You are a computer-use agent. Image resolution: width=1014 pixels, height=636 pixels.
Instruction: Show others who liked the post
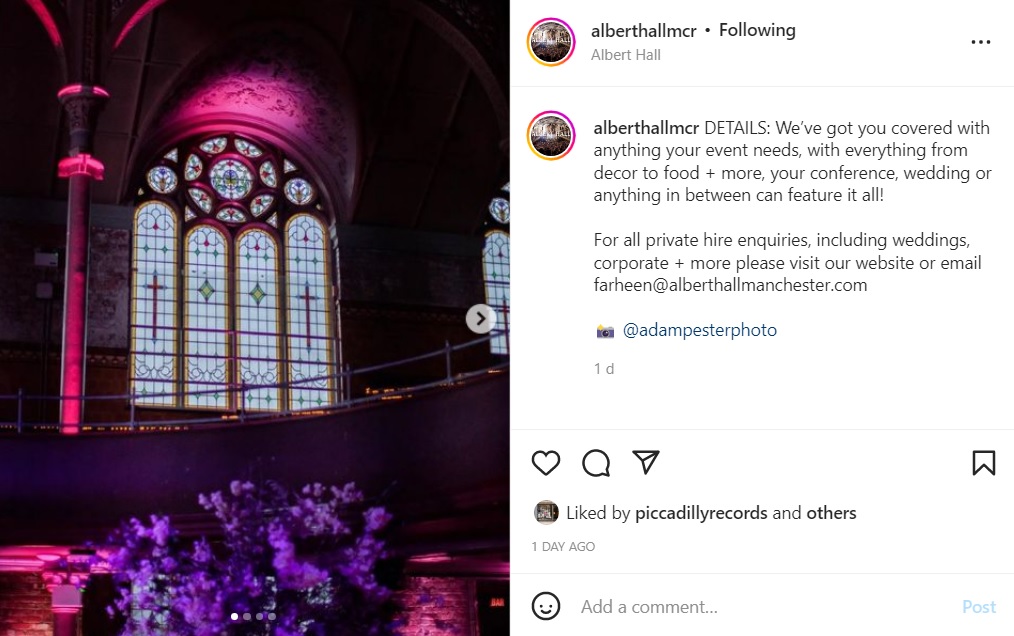click(831, 513)
